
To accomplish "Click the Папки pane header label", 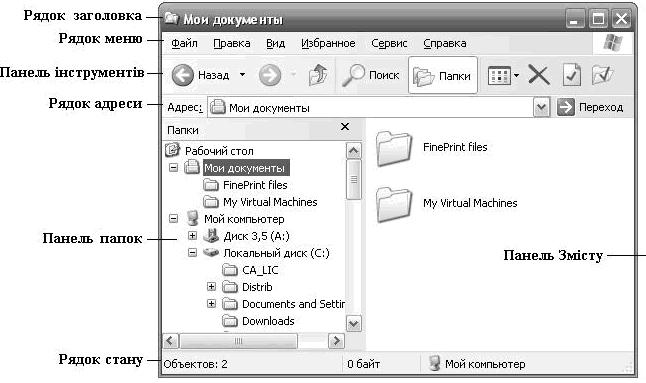I will coord(183,130).
